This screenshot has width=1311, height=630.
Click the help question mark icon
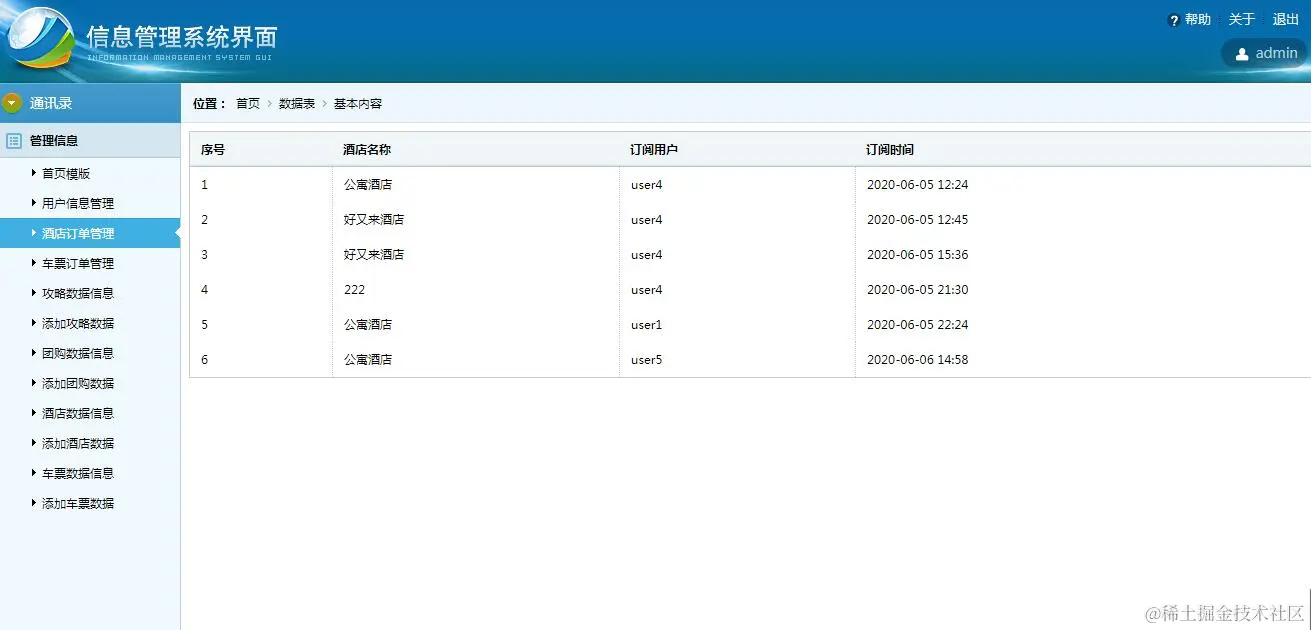point(1174,20)
